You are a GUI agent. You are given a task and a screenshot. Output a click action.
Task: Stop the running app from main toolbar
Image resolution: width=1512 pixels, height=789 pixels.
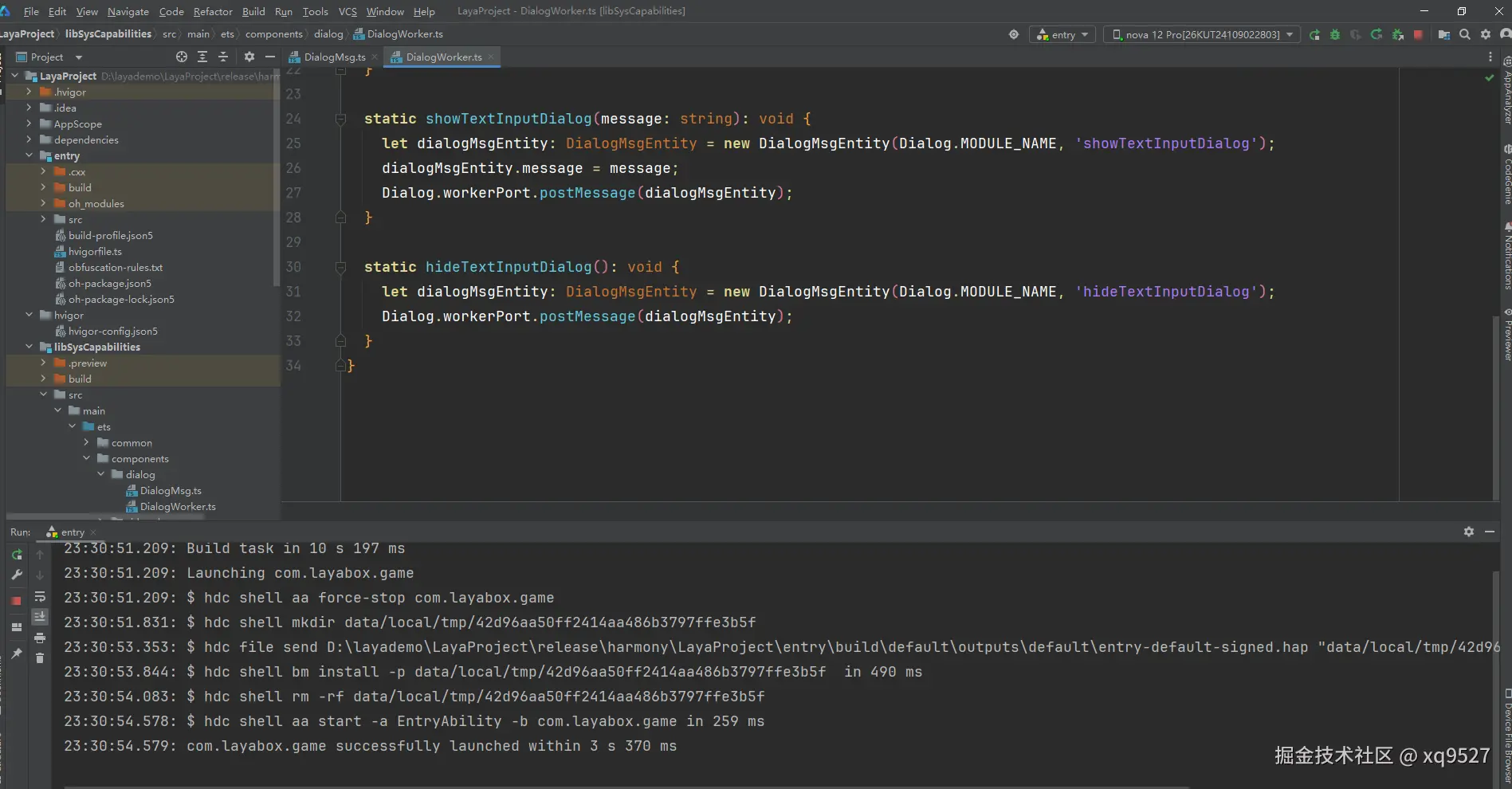click(1418, 35)
